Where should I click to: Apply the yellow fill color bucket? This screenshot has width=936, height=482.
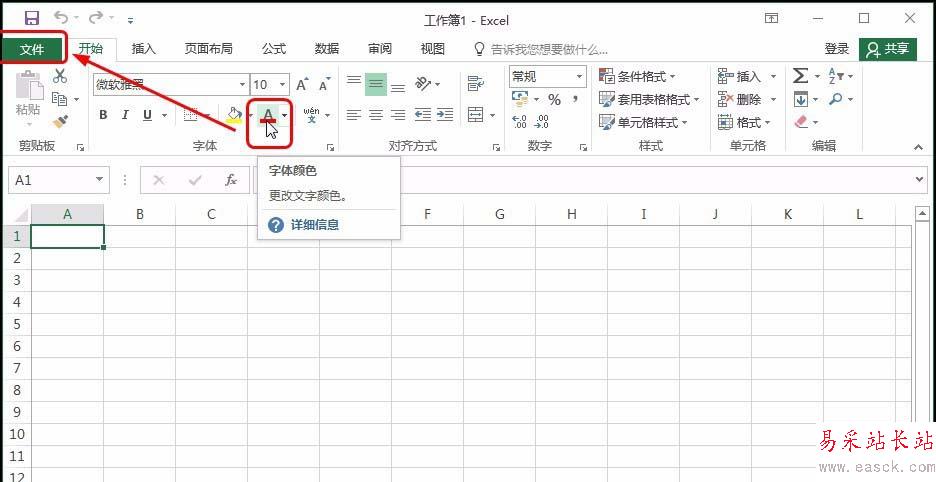tap(234, 115)
